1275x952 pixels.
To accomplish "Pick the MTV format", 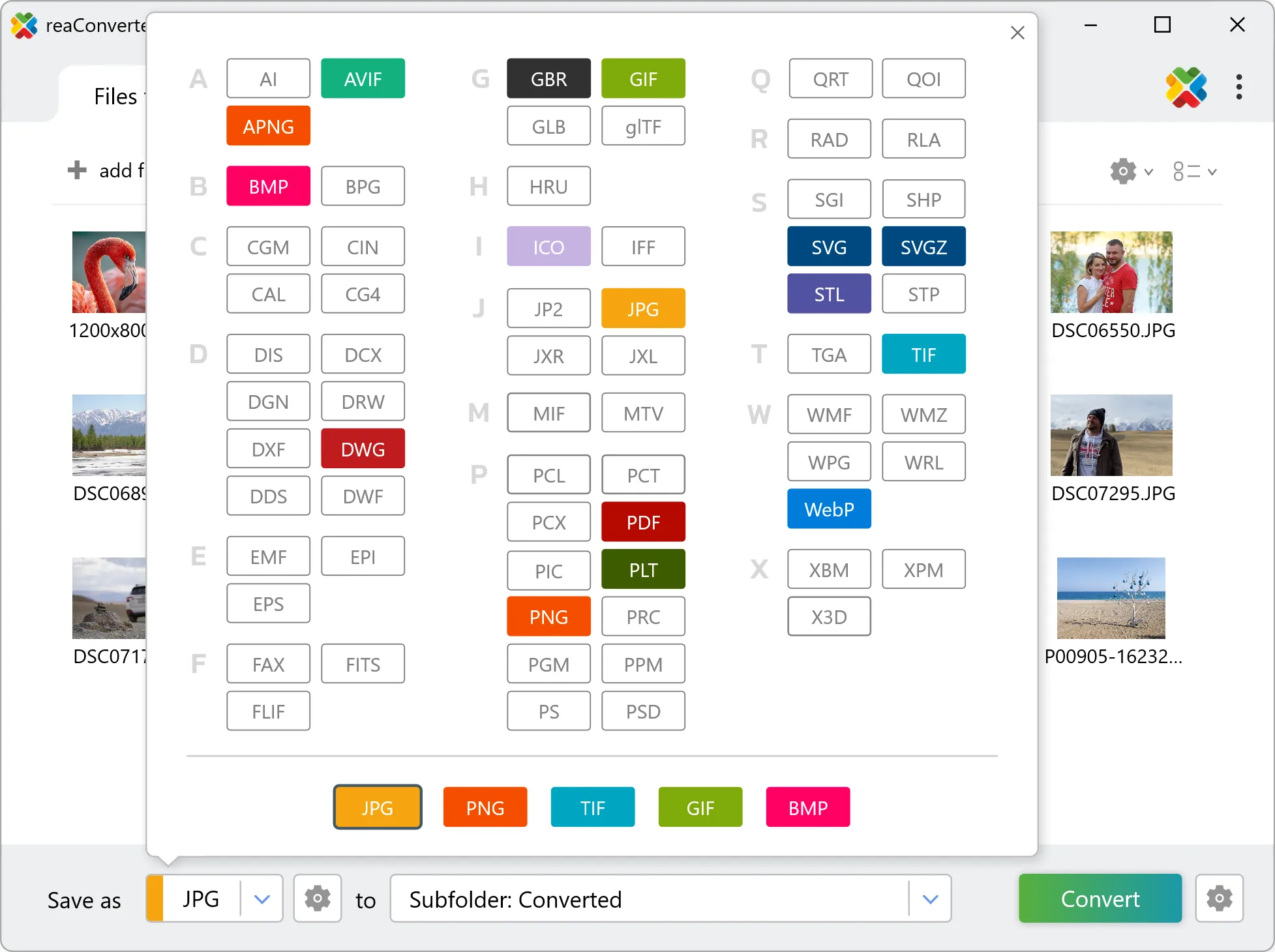I will pos(643,413).
